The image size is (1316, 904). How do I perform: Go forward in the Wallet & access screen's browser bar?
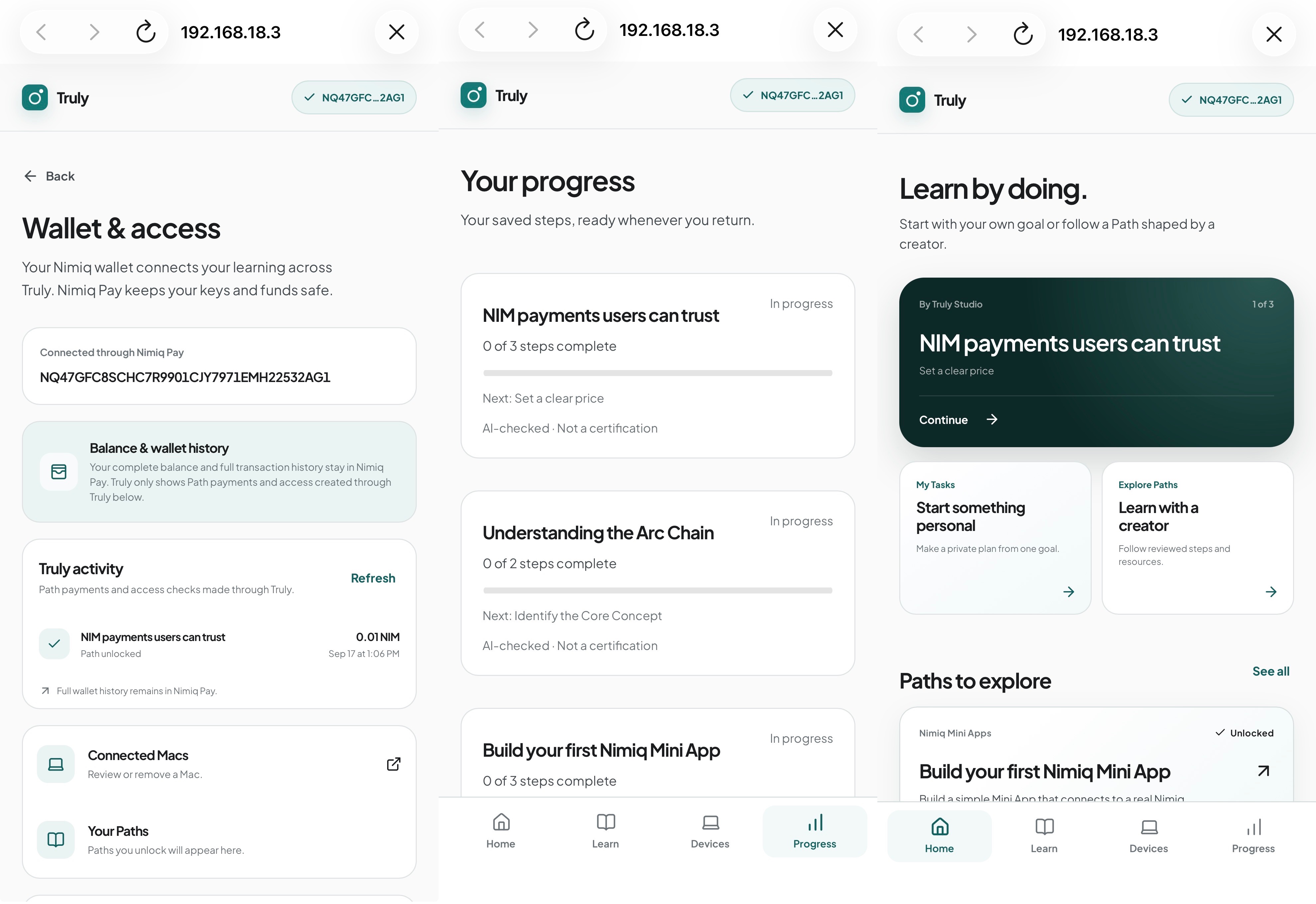pos(94,32)
